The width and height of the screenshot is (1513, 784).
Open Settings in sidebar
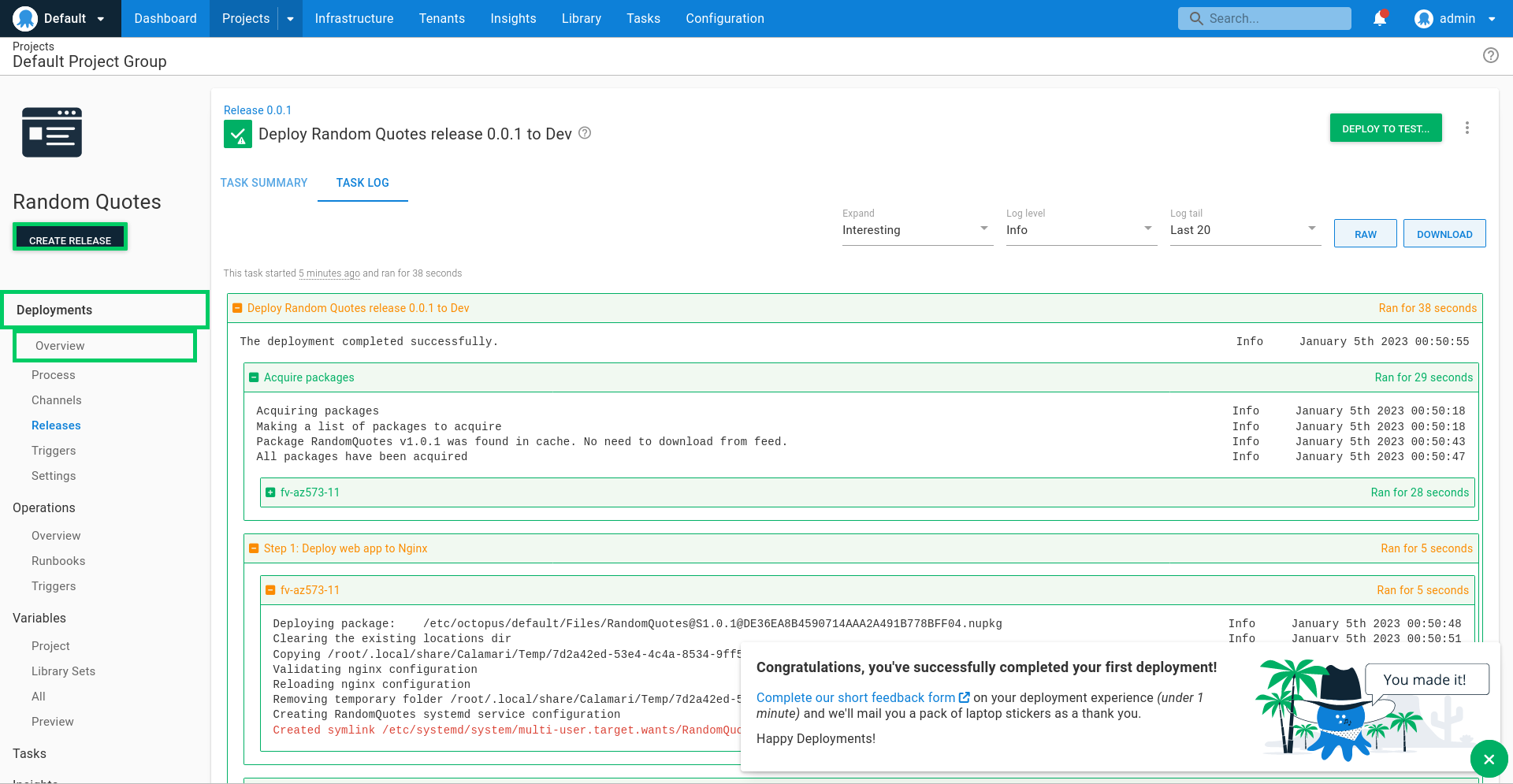pyautogui.click(x=54, y=476)
